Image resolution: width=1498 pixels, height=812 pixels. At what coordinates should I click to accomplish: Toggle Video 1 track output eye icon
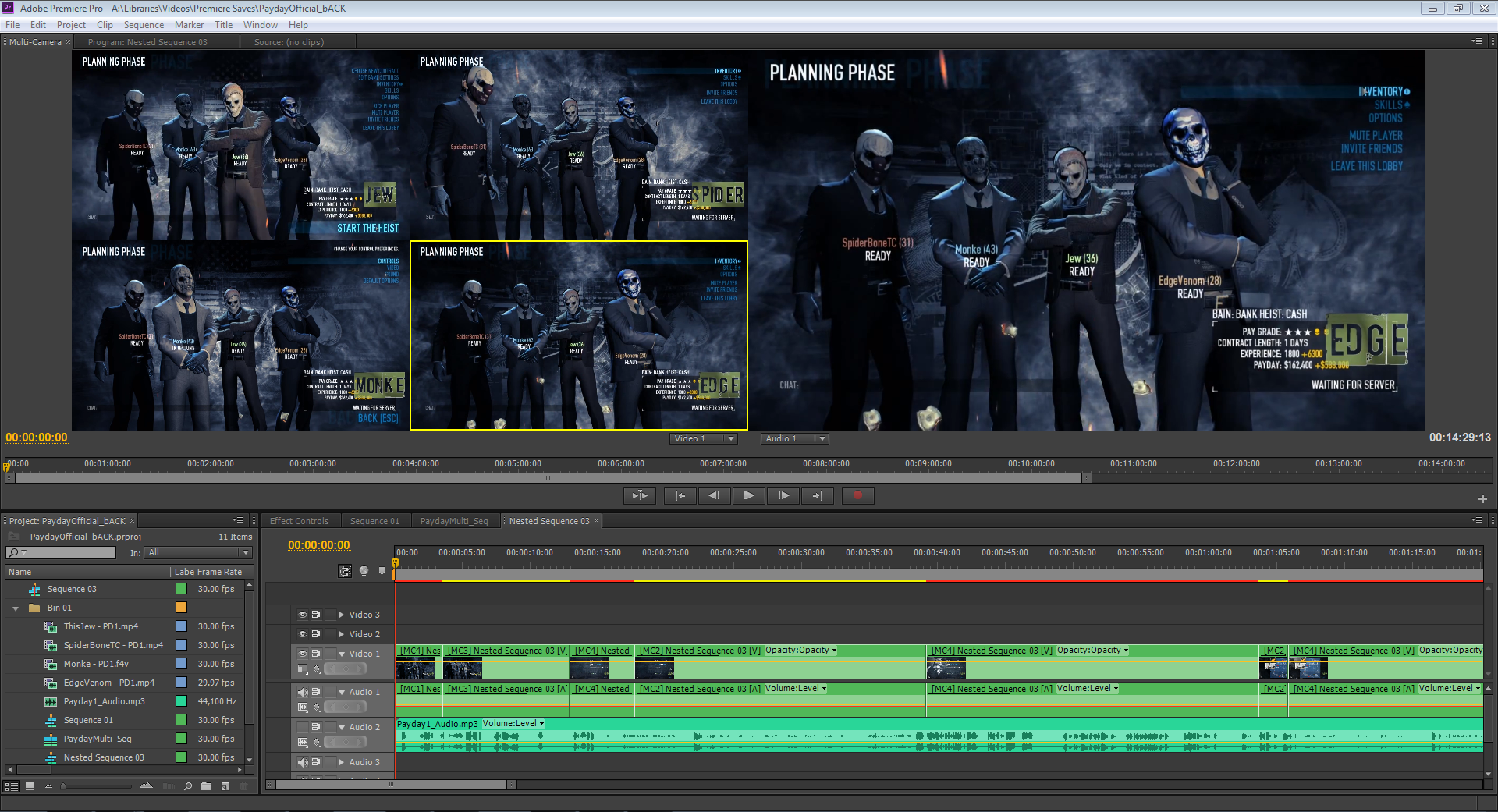click(x=303, y=654)
